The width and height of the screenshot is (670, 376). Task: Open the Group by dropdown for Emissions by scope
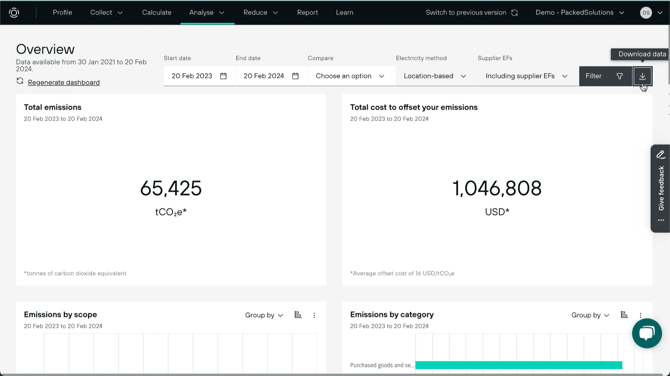[264, 315]
